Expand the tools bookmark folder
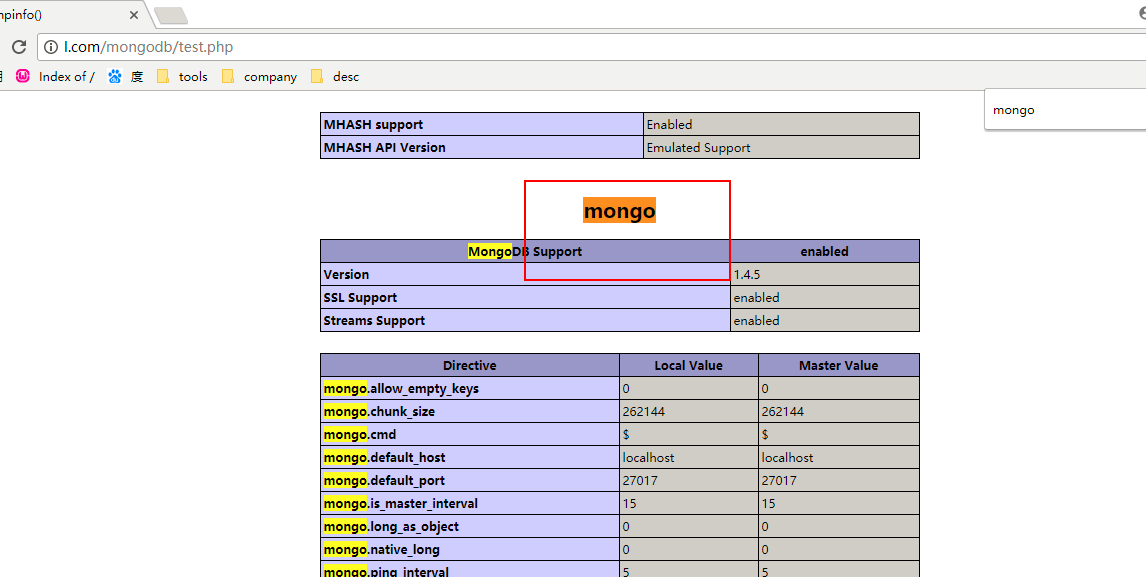Viewport: 1146px width, 577px height. [182, 76]
